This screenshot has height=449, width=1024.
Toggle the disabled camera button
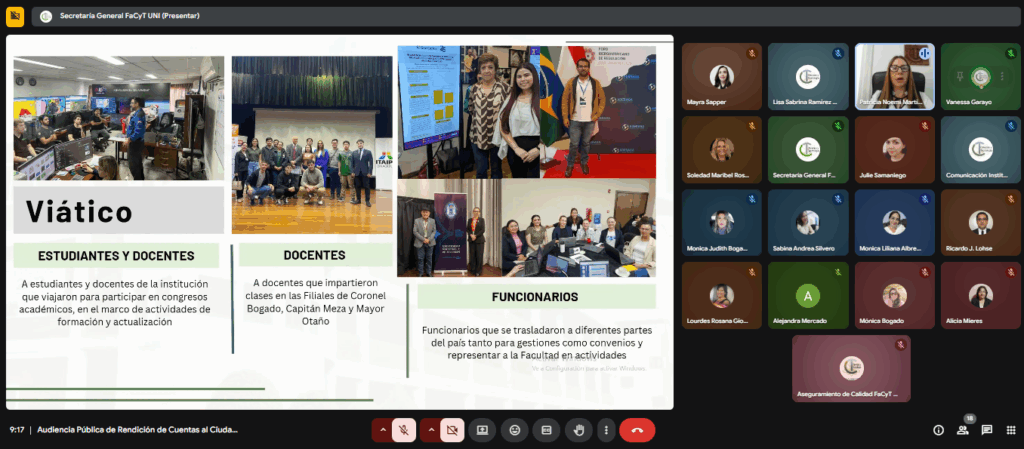click(452, 430)
